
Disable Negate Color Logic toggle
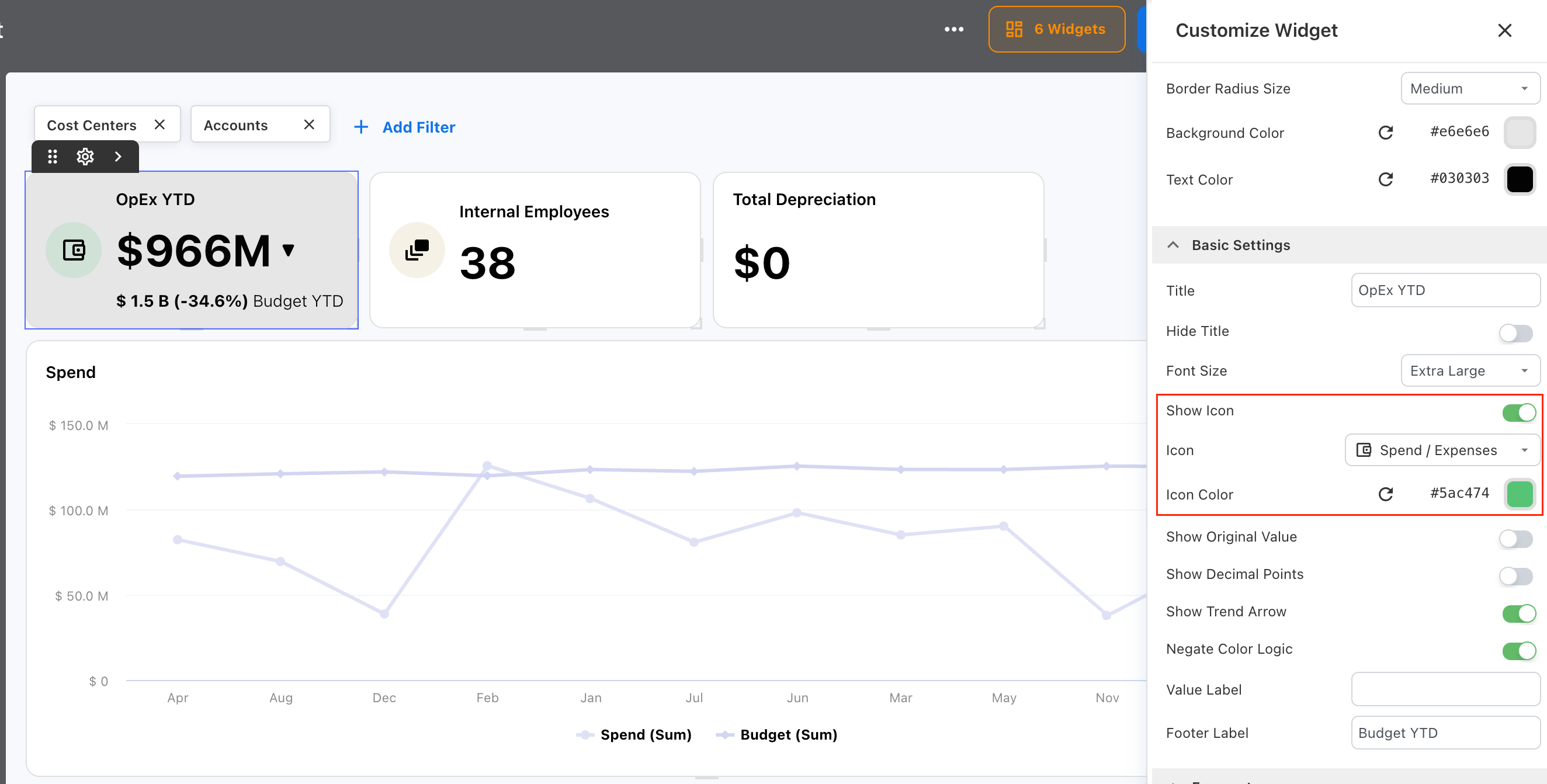[x=1519, y=650]
